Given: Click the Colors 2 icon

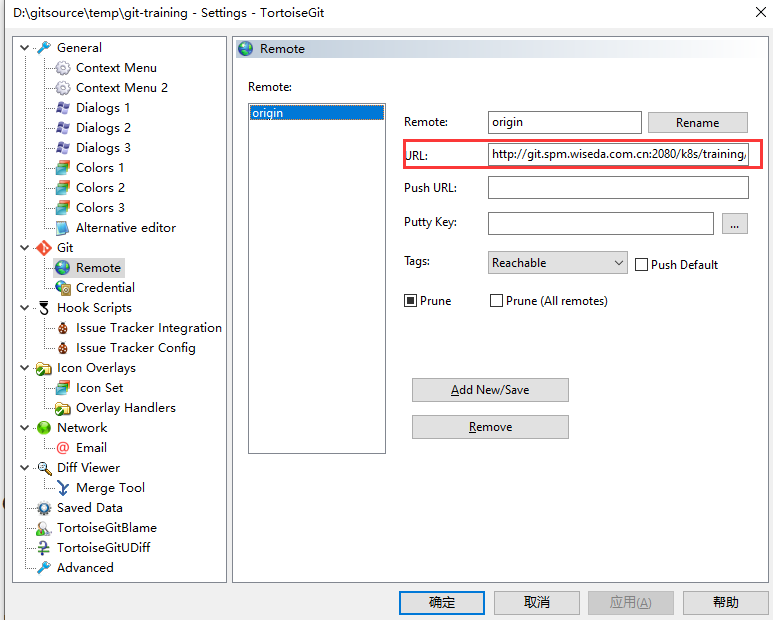Looking at the screenshot, I should pyautogui.click(x=63, y=188).
